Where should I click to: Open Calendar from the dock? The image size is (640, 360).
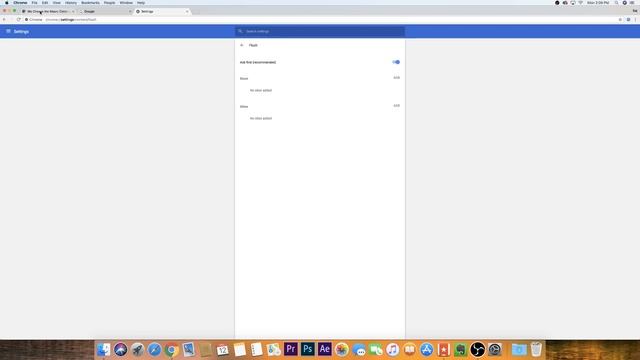(x=222, y=349)
